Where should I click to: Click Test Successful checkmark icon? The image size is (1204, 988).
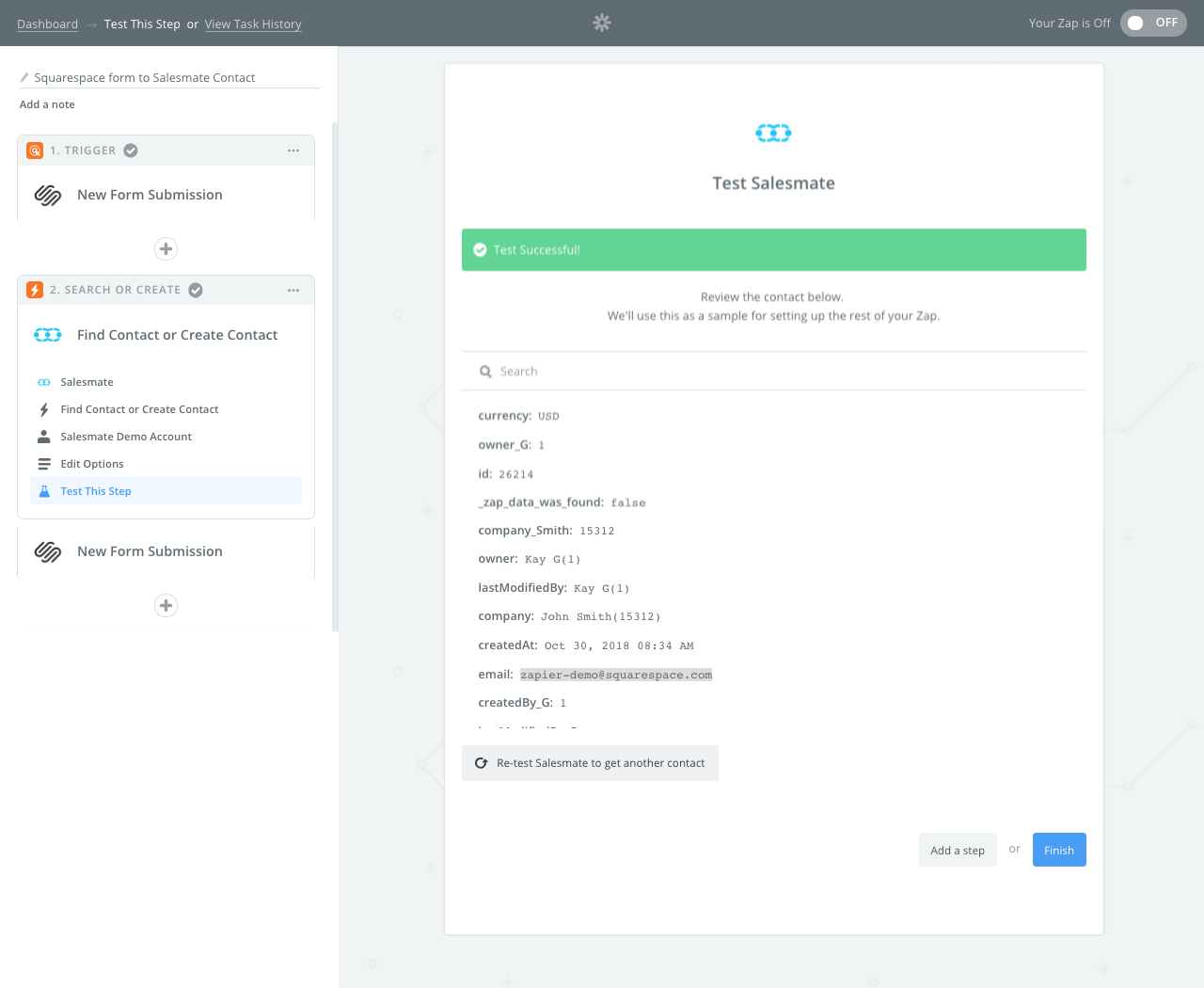tap(480, 249)
